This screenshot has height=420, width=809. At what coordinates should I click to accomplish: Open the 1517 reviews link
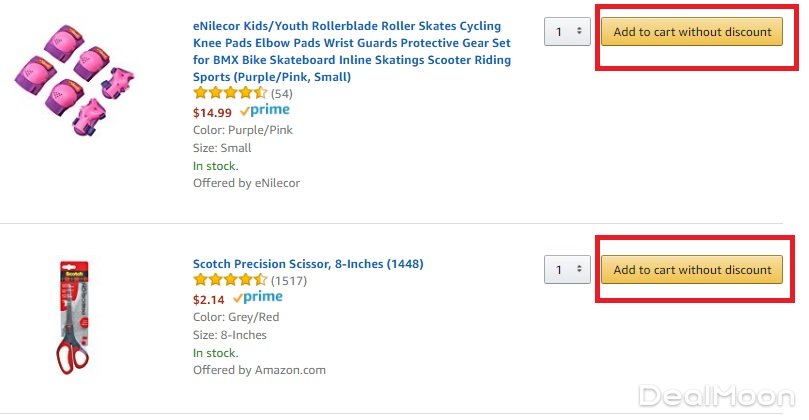pos(289,281)
